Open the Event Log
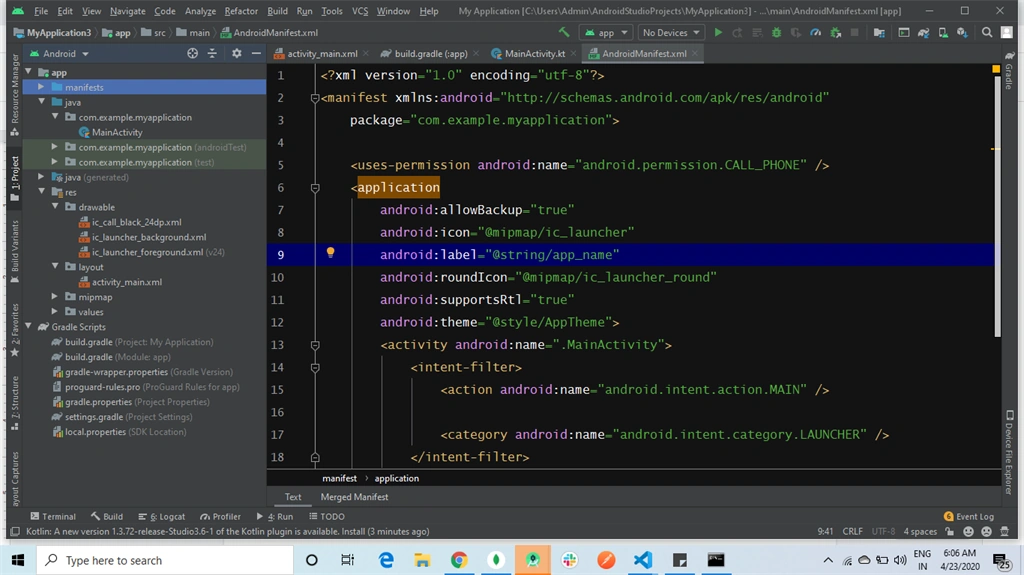This screenshot has width=1024, height=575. [968, 516]
